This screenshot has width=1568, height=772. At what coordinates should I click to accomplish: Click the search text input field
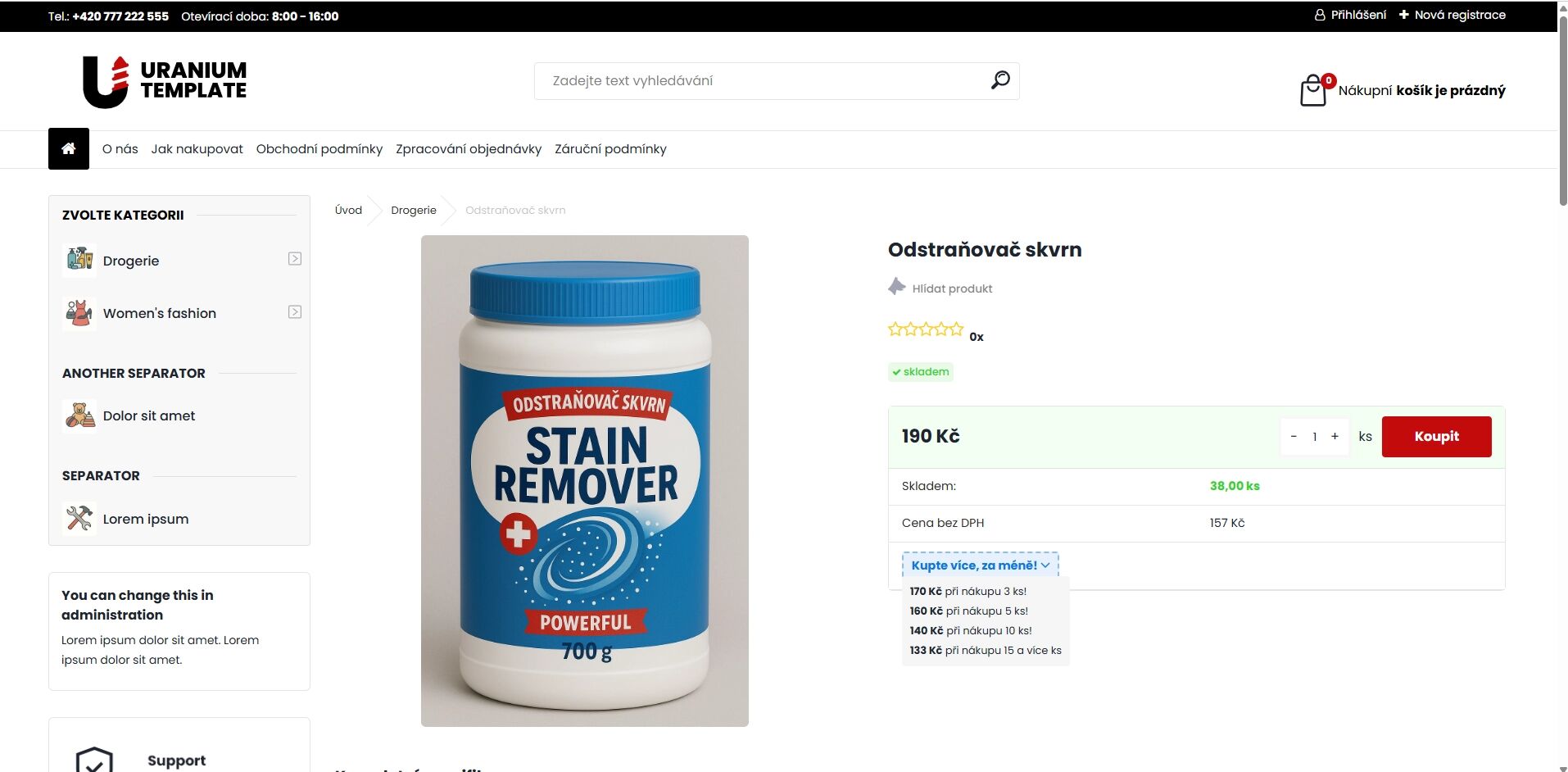pyautogui.click(x=762, y=81)
